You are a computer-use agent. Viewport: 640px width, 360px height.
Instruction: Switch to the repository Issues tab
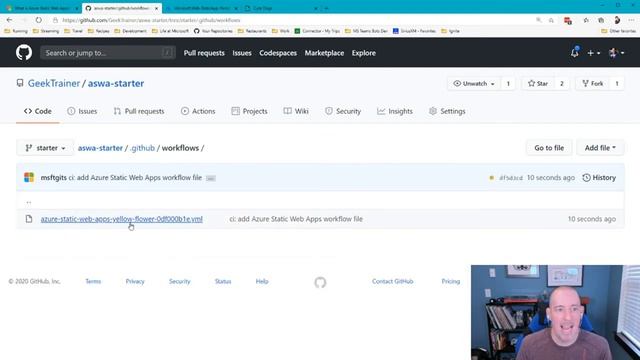pyautogui.click(x=82, y=111)
